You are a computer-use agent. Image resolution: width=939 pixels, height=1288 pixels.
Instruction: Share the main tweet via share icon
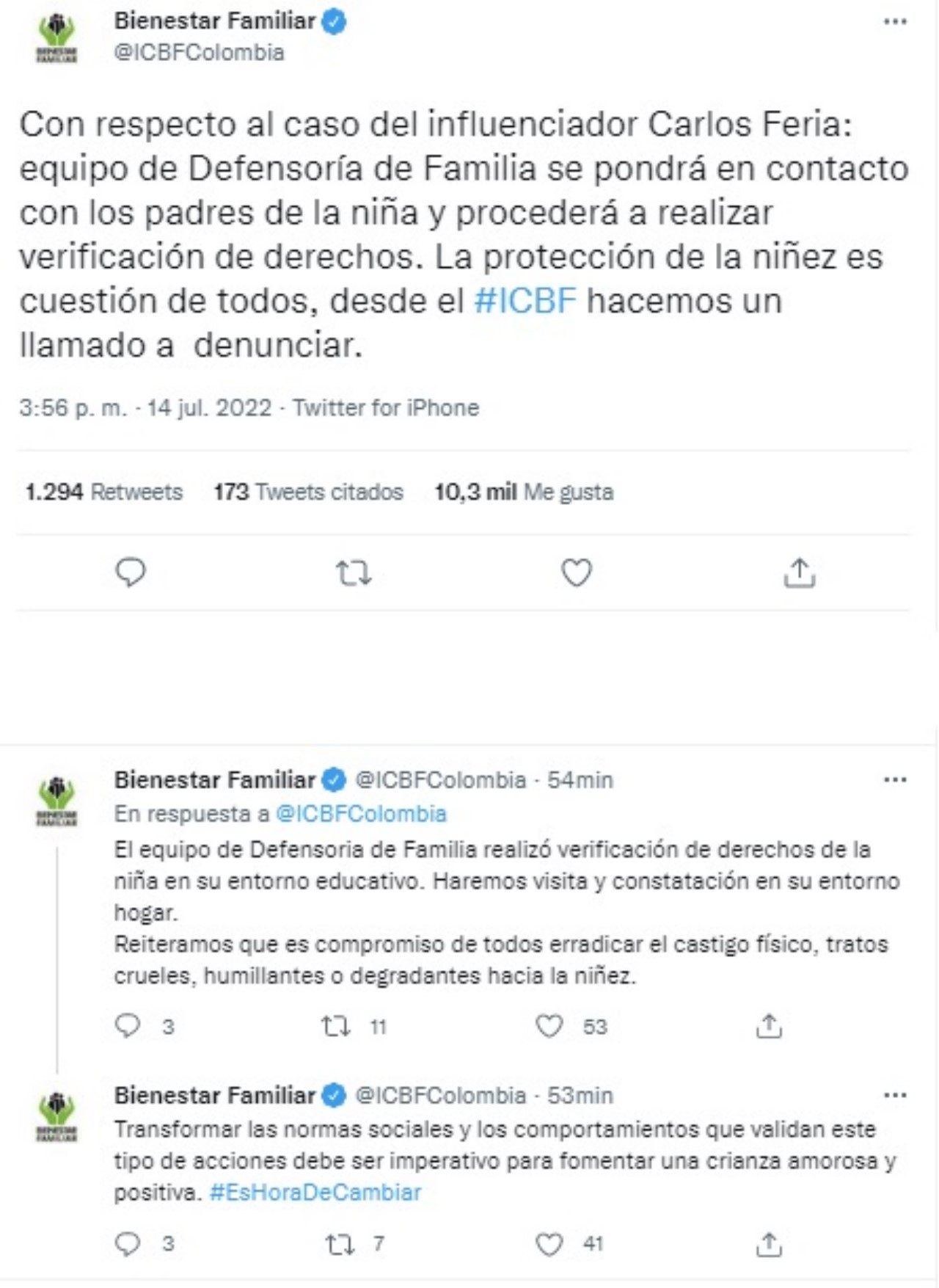[x=799, y=573]
